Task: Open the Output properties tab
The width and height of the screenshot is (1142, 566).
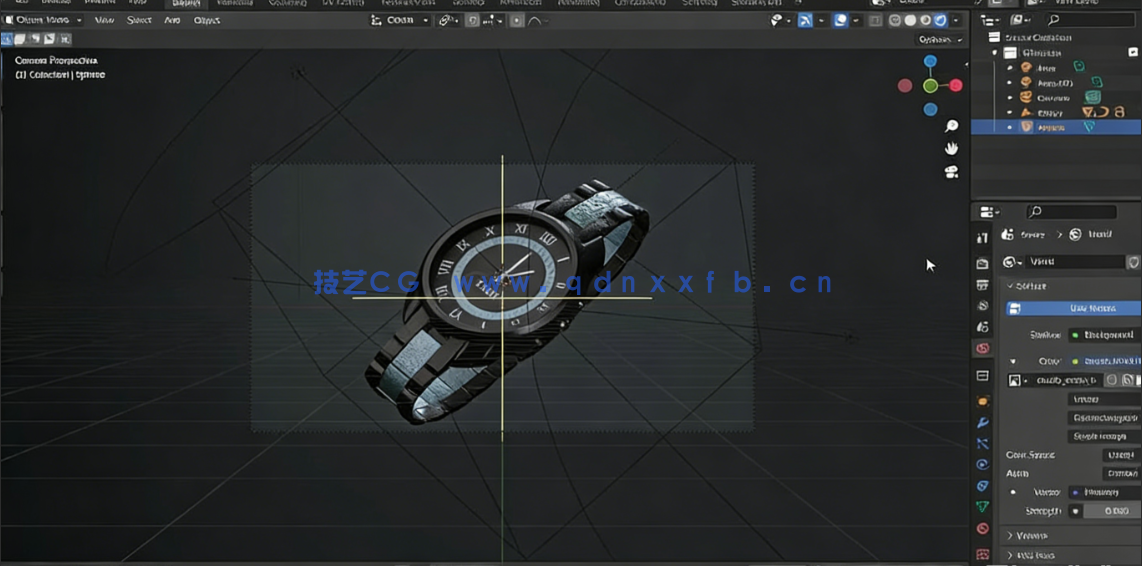Action: [x=982, y=284]
